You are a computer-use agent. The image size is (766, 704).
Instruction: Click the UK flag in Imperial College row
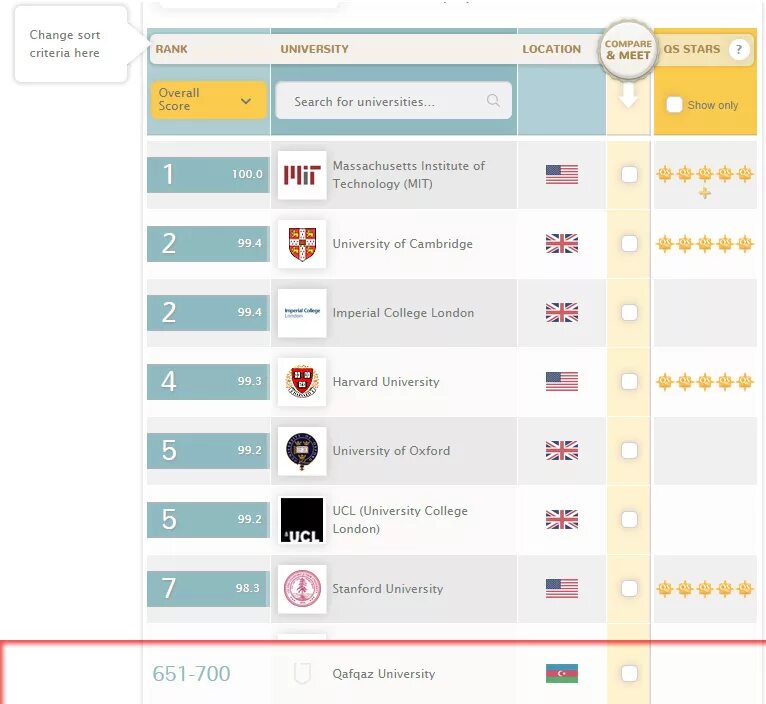(x=562, y=312)
